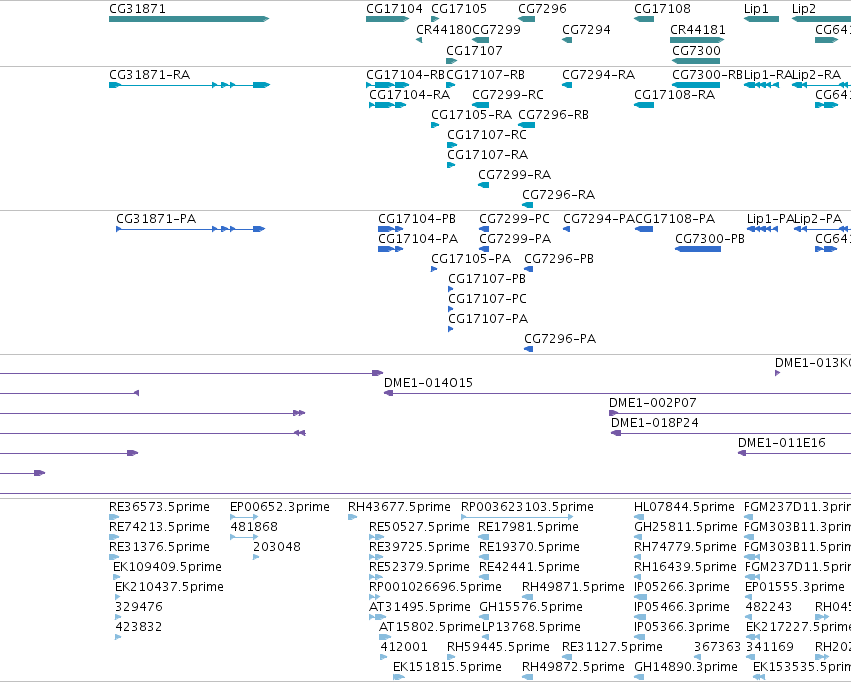Click the CG31871-PA protein label
The image size is (851, 682).
156,219
